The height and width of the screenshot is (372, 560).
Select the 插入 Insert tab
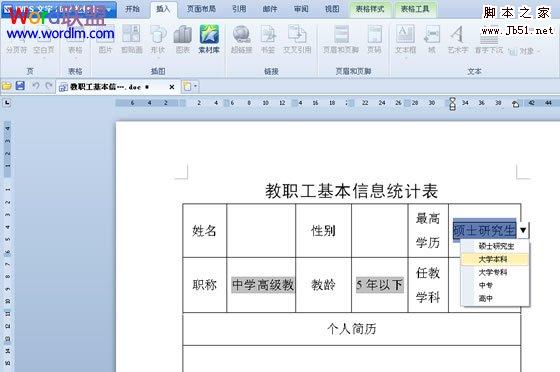(x=163, y=9)
